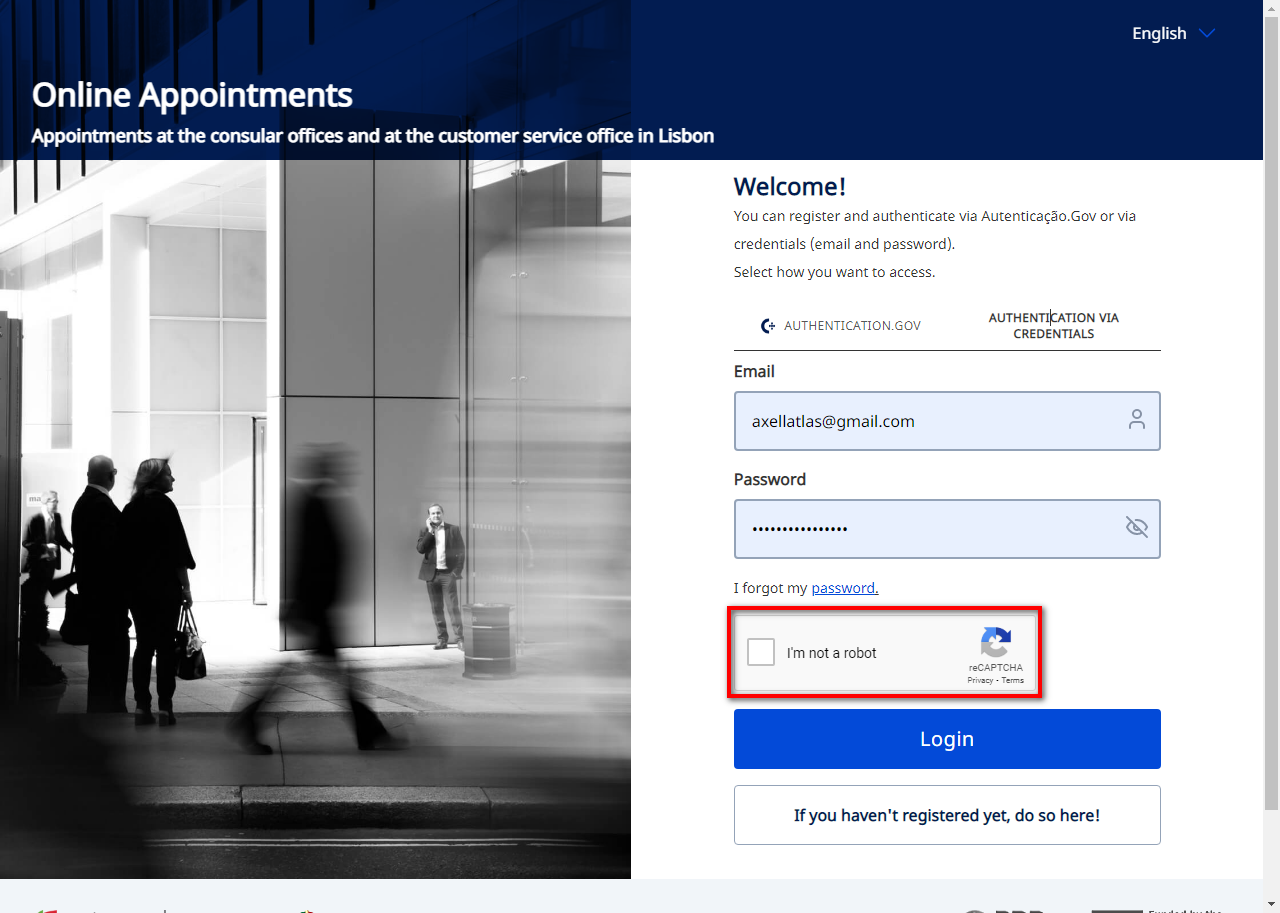Click the chevron arrow beside English

tap(1206, 33)
